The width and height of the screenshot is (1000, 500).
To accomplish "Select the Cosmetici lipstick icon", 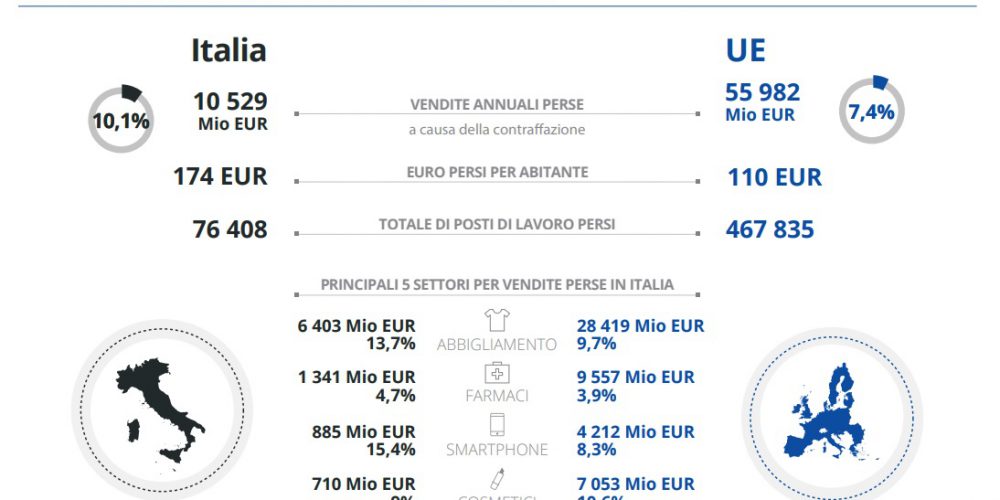I will (x=497, y=478).
